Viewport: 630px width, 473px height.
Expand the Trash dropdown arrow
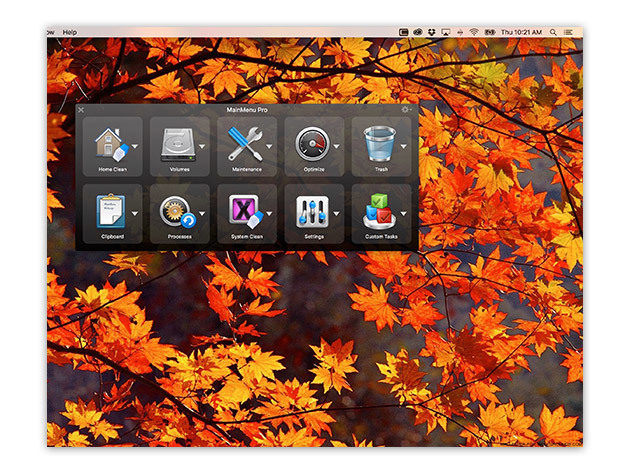(x=403, y=146)
